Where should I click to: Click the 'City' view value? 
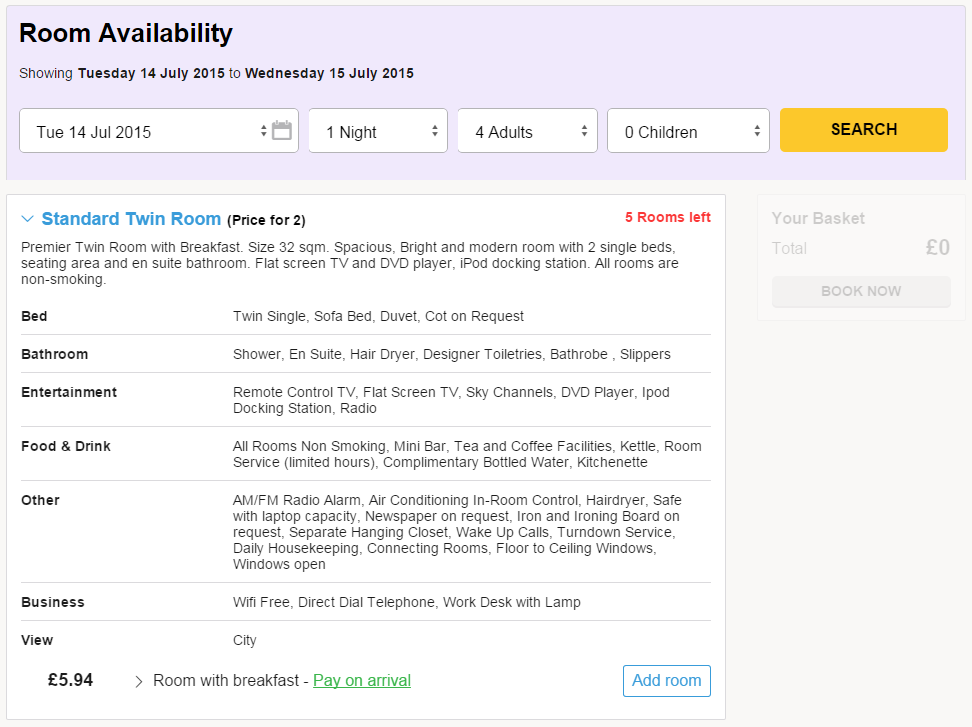[244, 640]
